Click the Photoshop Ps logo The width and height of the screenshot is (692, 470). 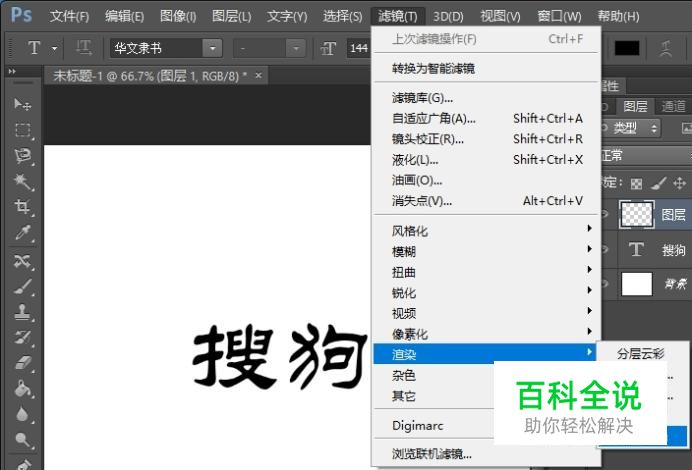coord(21,15)
